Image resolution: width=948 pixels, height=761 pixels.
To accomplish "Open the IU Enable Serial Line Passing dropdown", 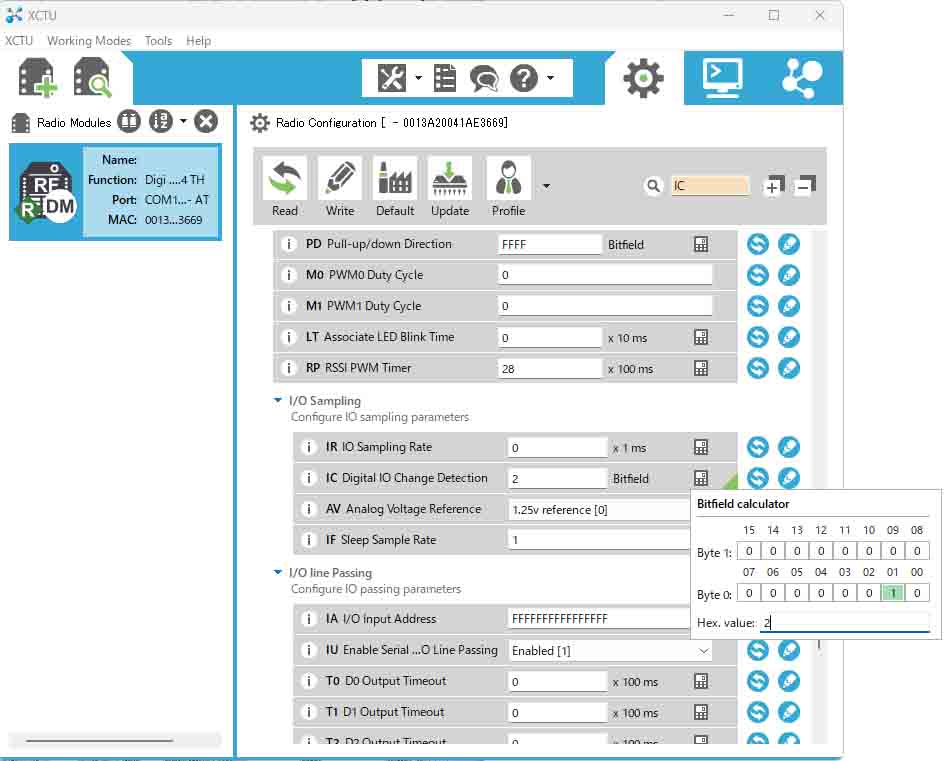I will pyautogui.click(x=610, y=650).
